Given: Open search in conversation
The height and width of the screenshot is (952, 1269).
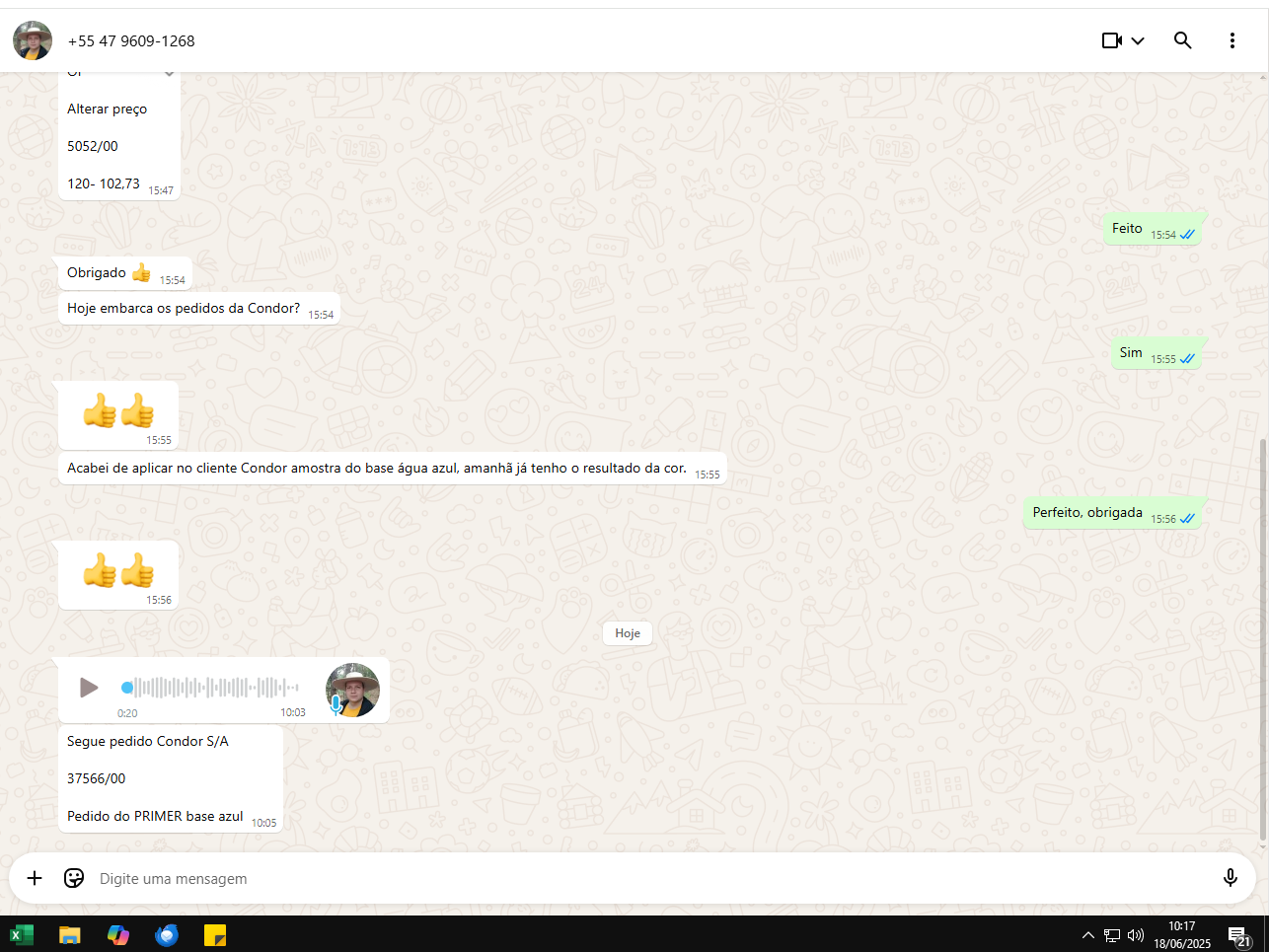Looking at the screenshot, I should pos(1182,40).
